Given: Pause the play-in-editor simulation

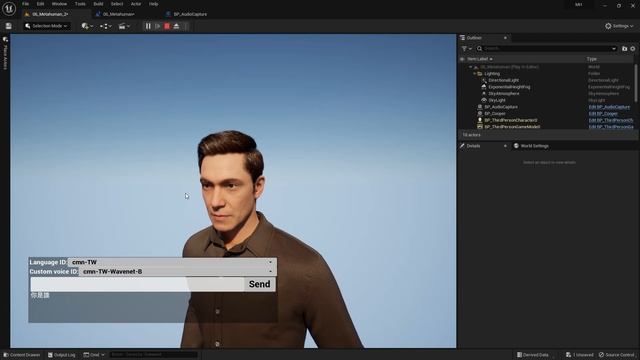Looking at the screenshot, I should 148,26.
